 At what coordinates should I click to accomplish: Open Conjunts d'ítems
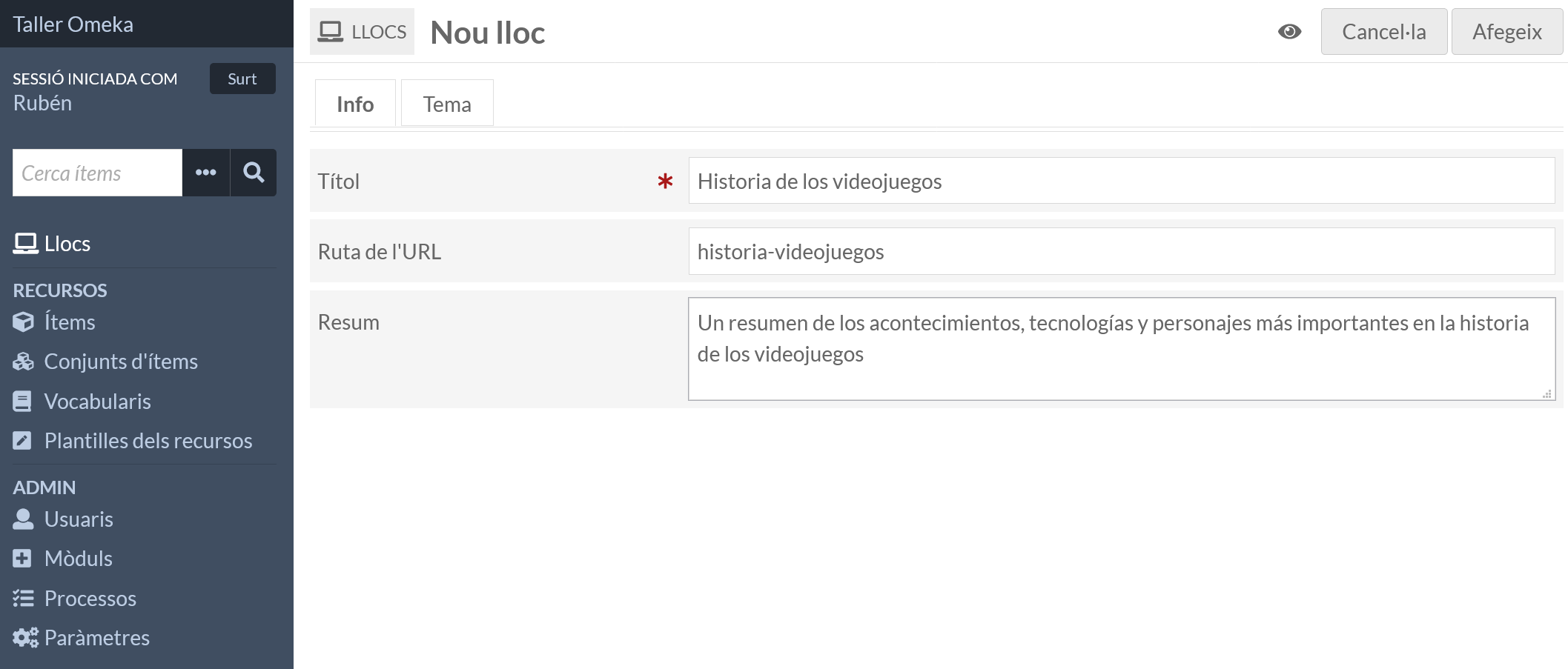tap(121, 361)
